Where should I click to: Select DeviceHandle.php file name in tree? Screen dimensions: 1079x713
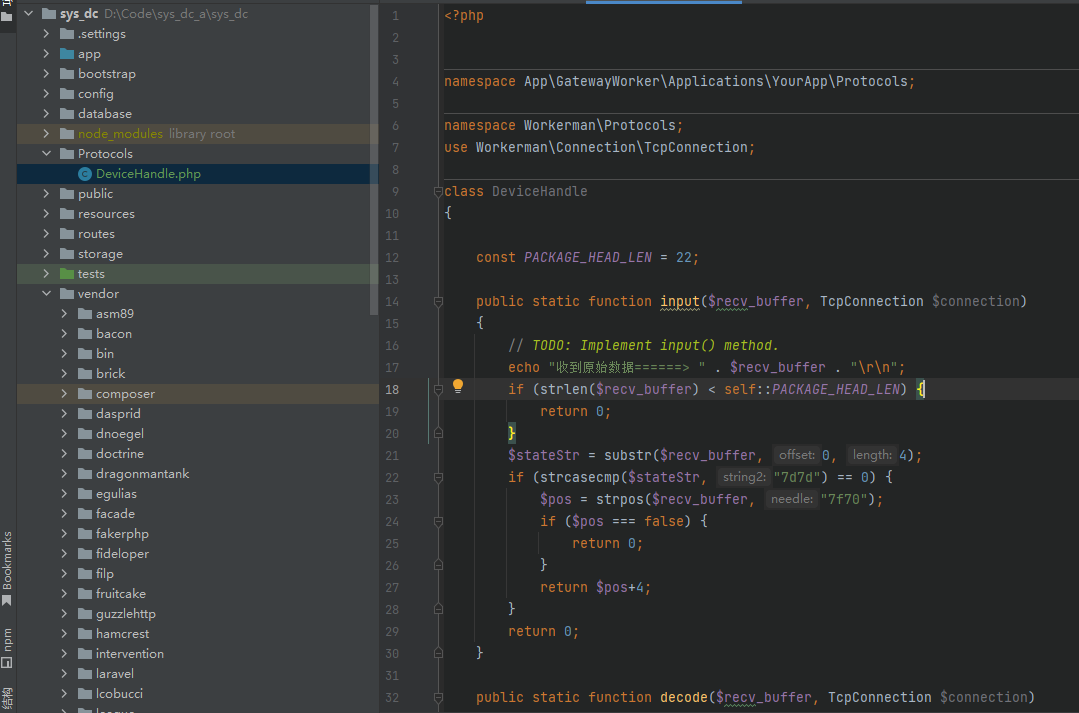[149, 173]
